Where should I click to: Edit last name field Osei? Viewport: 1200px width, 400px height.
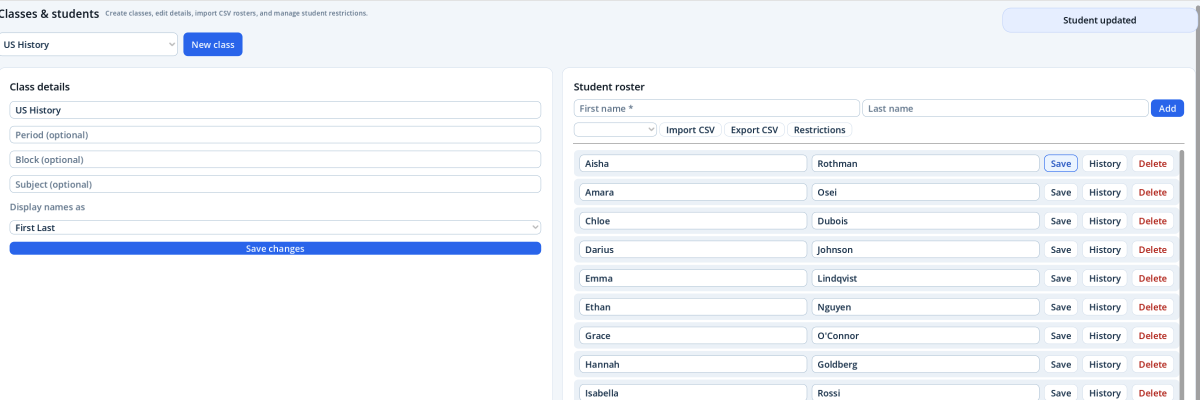(x=925, y=192)
